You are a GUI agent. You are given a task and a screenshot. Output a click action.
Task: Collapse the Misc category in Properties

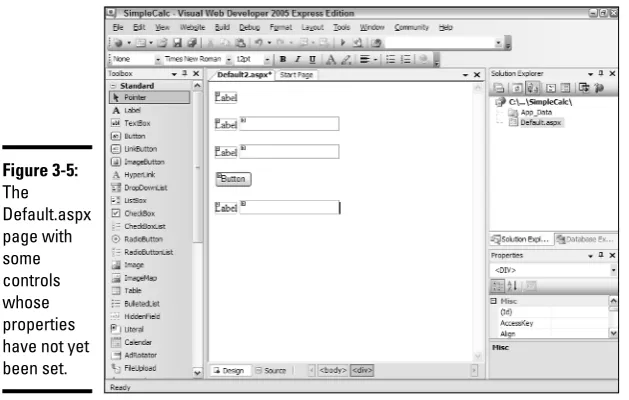coord(494,301)
